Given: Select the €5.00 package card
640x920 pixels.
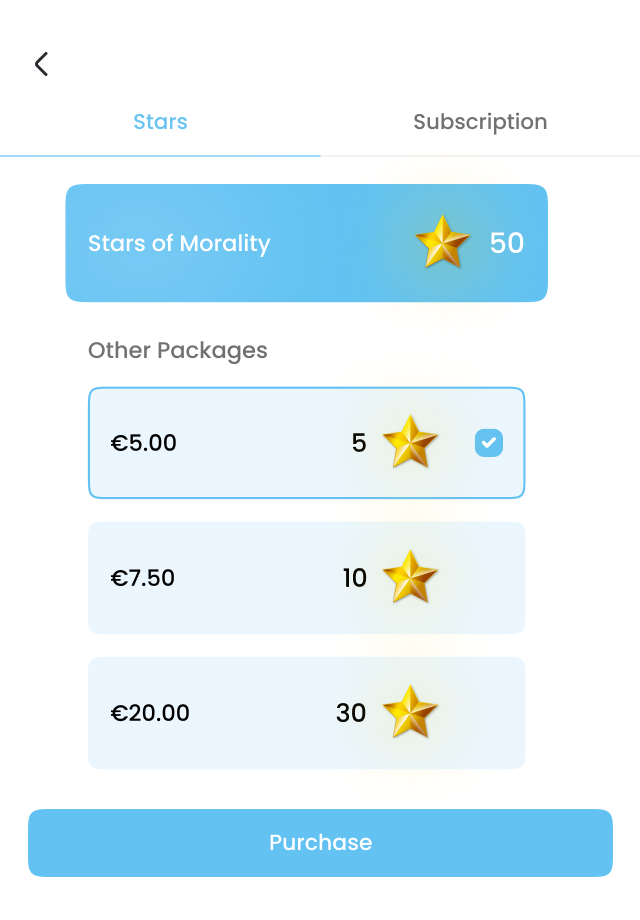Looking at the screenshot, I should point(306,443).
